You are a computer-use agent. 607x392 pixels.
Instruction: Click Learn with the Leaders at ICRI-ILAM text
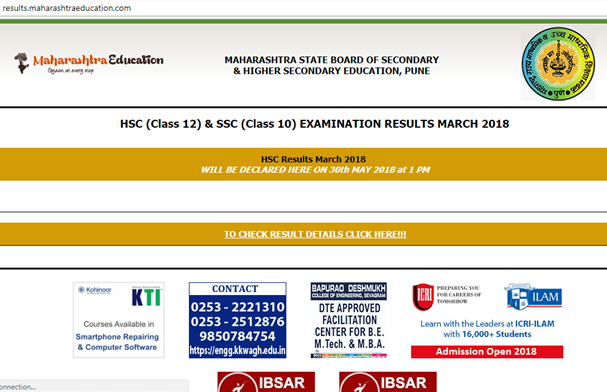(487, 324)
